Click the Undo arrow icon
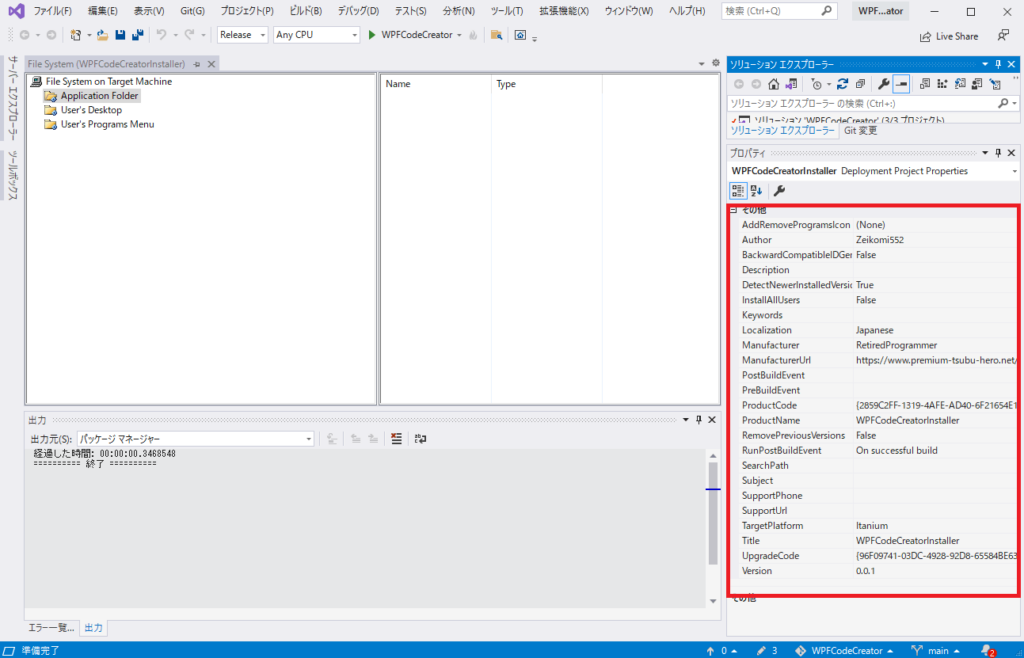This screenshot has width=1024, height=658. [x=161, y=35]
